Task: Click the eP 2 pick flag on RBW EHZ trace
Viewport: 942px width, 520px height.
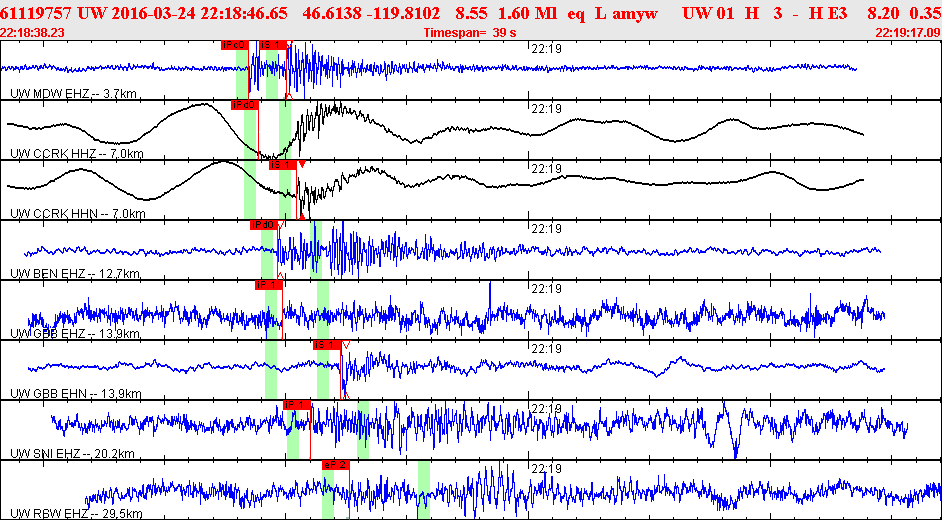Action: [x=335, y=465]
